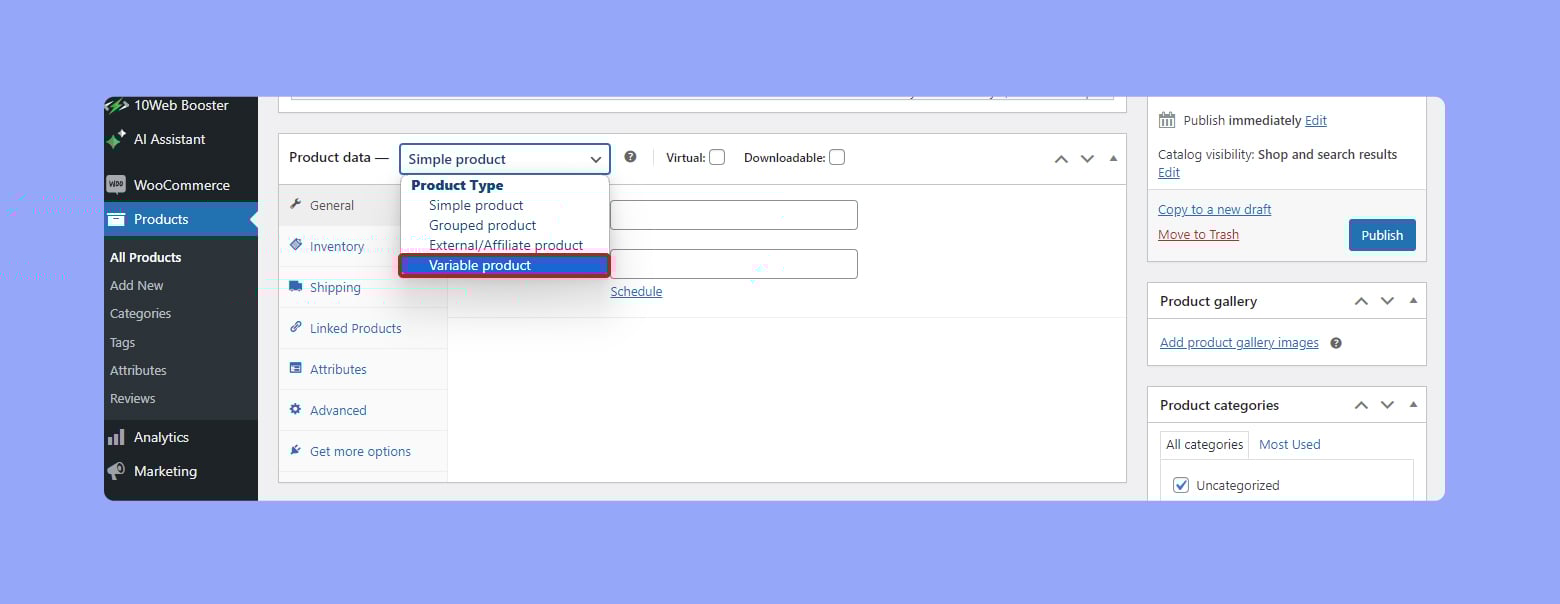Click help icon next to gallery images link
Screen dimensions: 1560x604
pyautogui.click(x=1336, y=343)
